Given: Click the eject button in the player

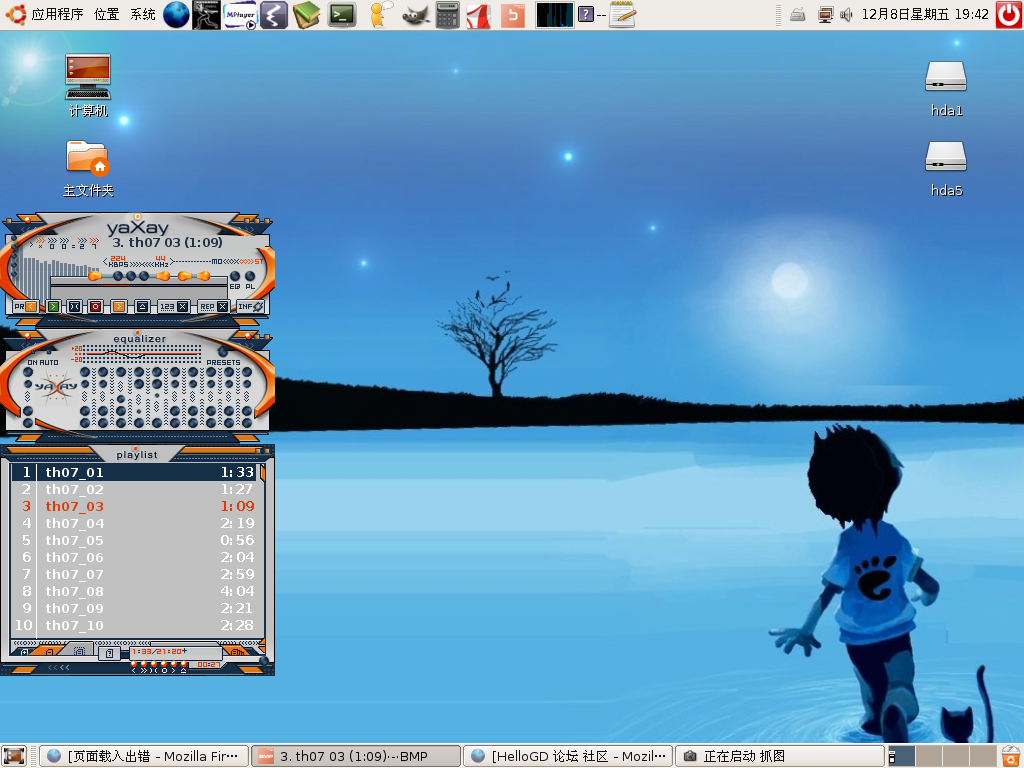Looking at the screenshot, I should point(142,306).
